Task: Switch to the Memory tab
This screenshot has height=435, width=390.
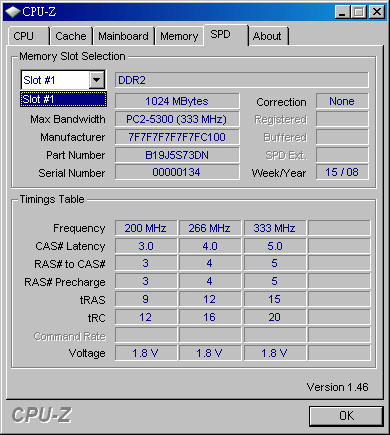Action: pos(179,36)
